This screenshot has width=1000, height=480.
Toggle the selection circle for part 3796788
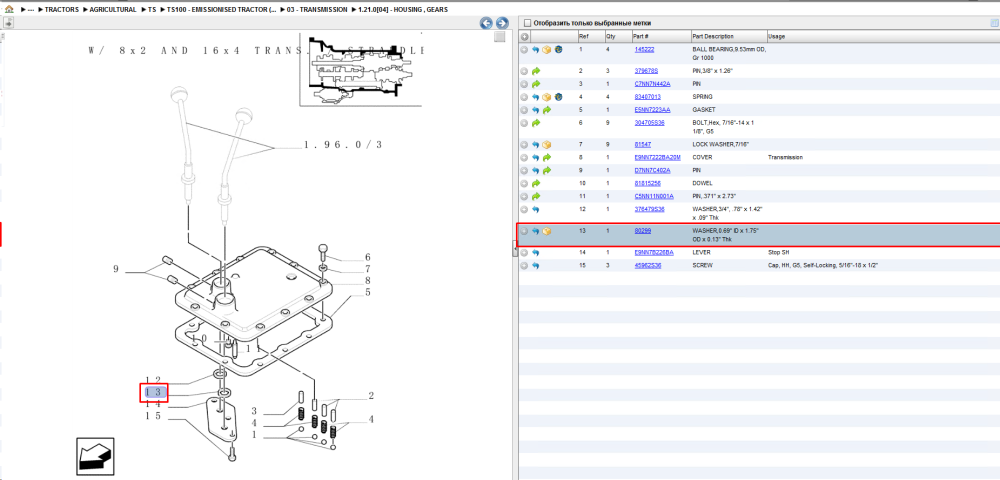[524, 71]
